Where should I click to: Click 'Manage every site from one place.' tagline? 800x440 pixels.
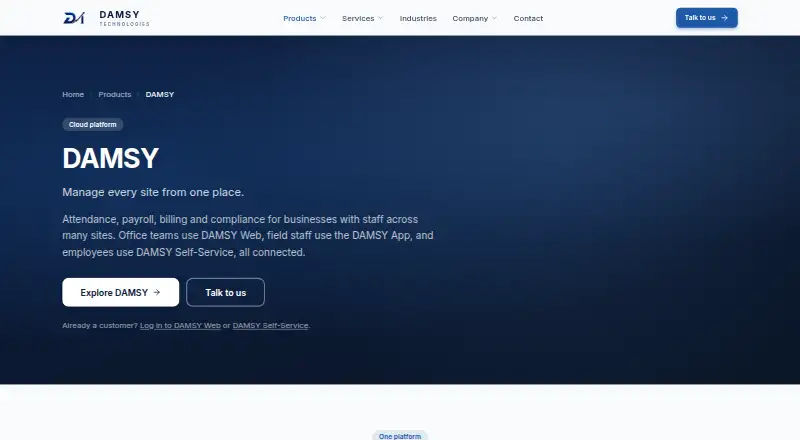[x=153, y=192]
